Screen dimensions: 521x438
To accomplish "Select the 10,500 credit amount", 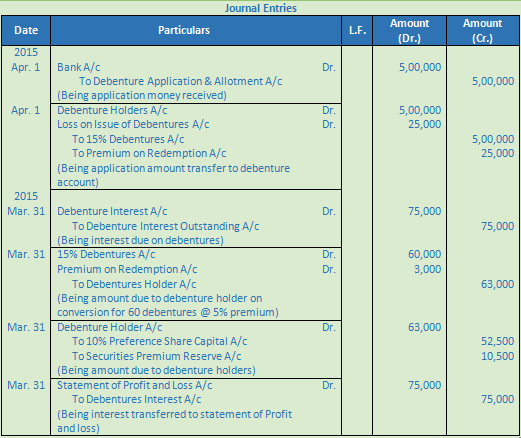I will [x=497, y=356].
